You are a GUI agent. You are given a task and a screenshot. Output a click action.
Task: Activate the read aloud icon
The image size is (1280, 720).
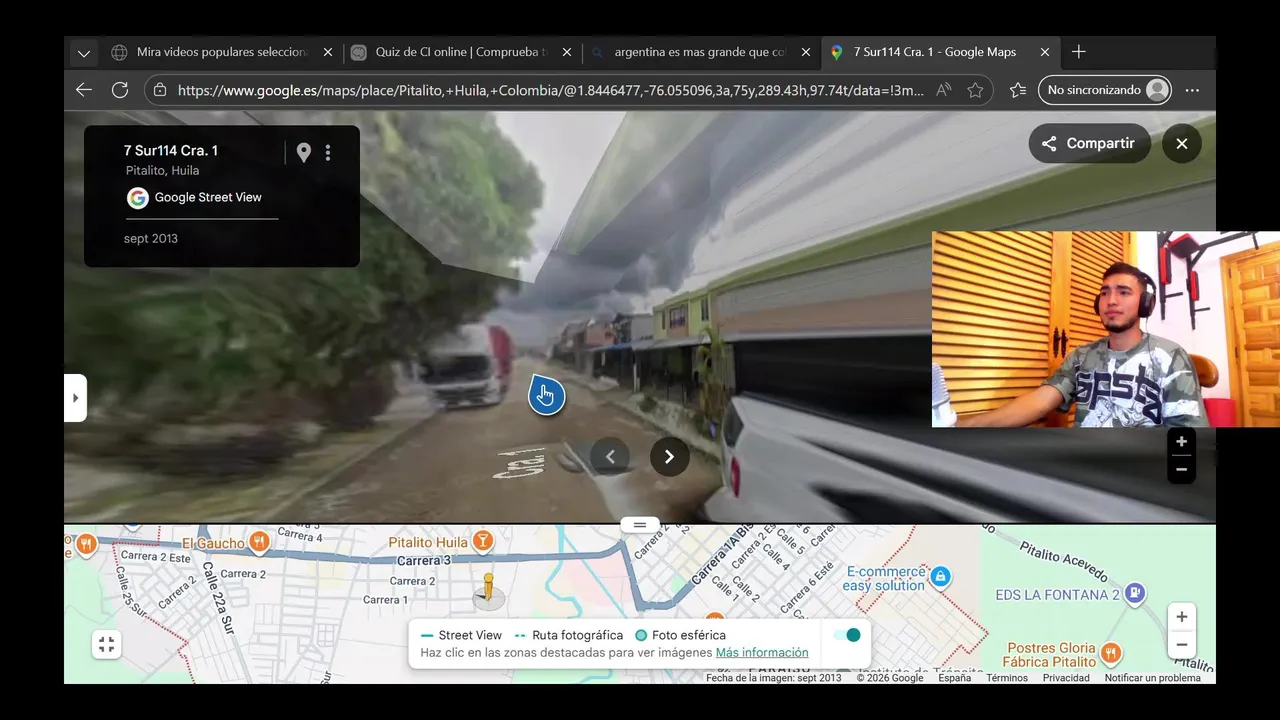pos(943,90)
